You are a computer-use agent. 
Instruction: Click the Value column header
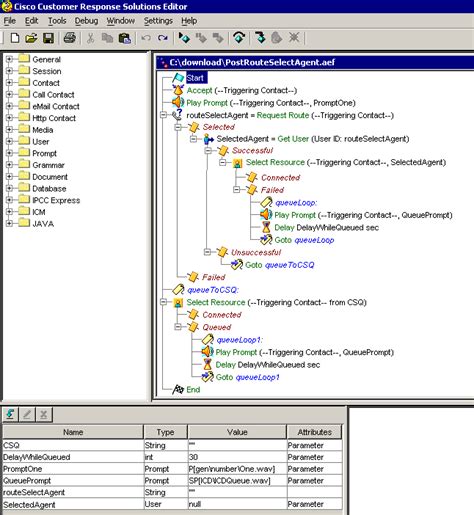pos(237,432)
